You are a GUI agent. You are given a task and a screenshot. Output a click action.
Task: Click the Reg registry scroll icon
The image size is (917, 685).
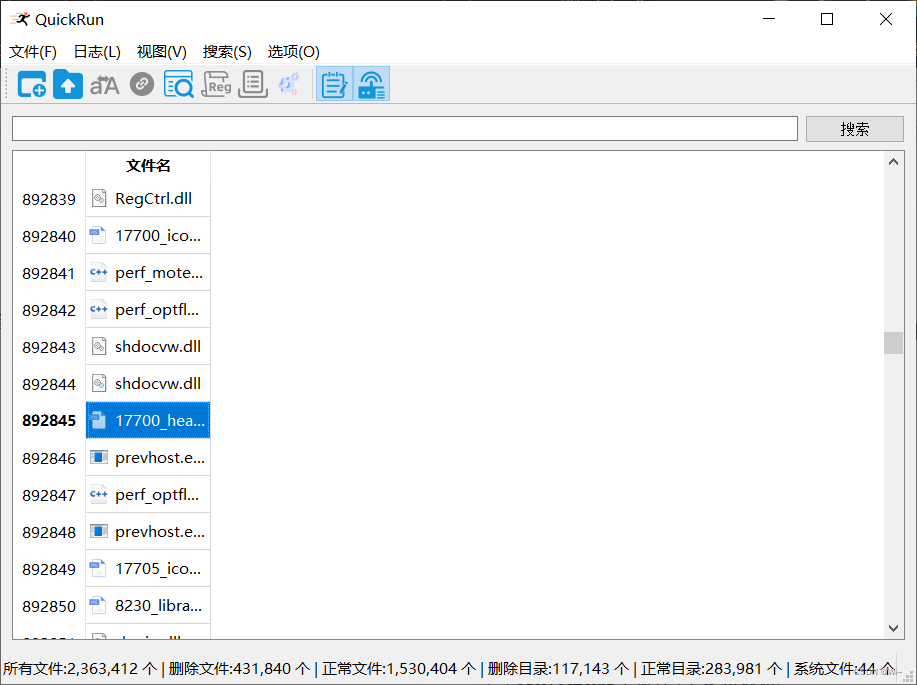pyautogui.click(x=217, y=84)
